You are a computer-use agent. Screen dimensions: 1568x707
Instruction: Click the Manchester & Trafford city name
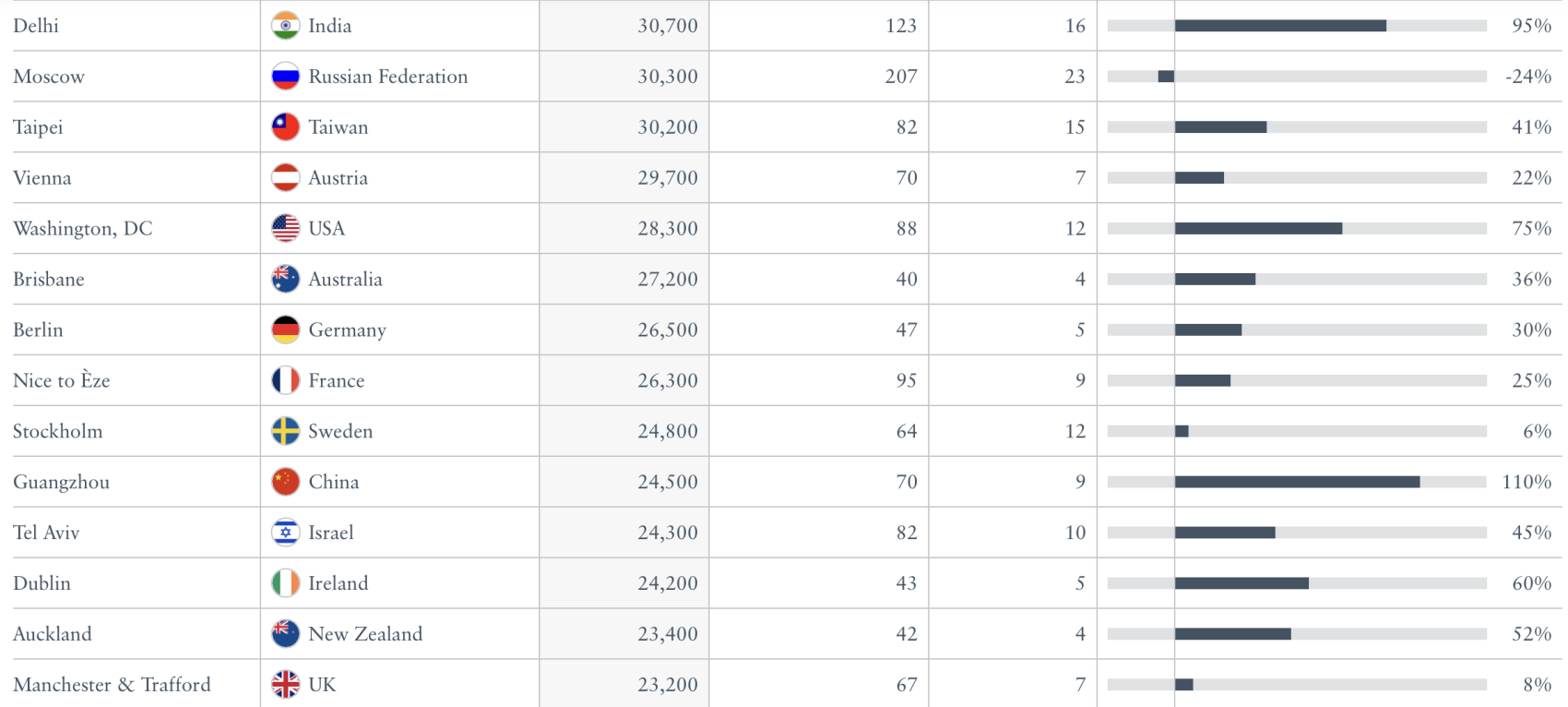coord(112,685)
